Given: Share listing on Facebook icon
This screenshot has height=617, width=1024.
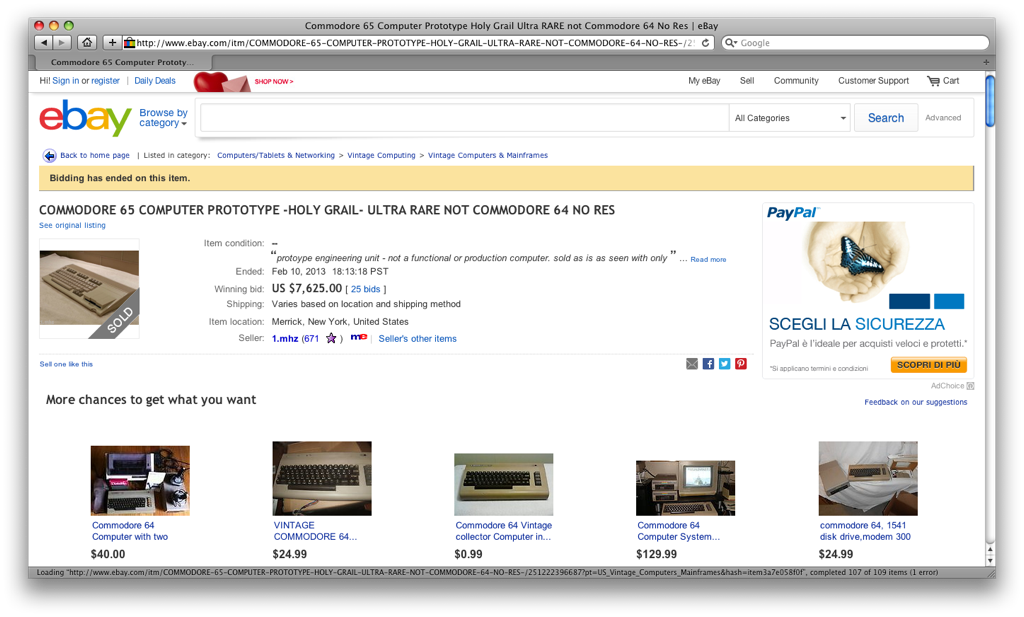Looking at the screenshot, I should pyautogui.click(x=709, y=364).
